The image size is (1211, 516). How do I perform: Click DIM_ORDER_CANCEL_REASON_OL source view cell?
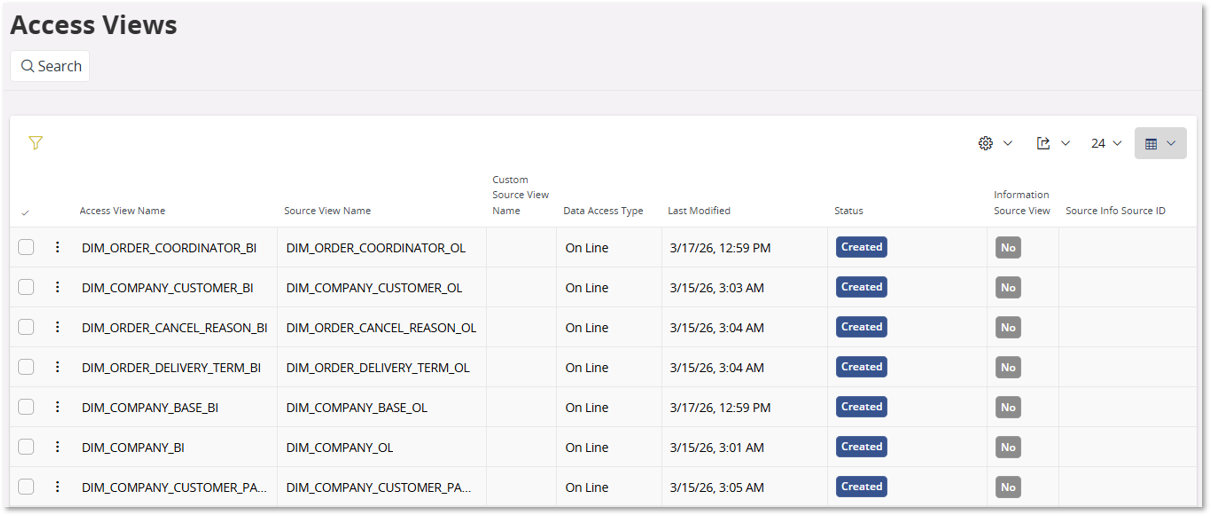(x=381, y=328)
